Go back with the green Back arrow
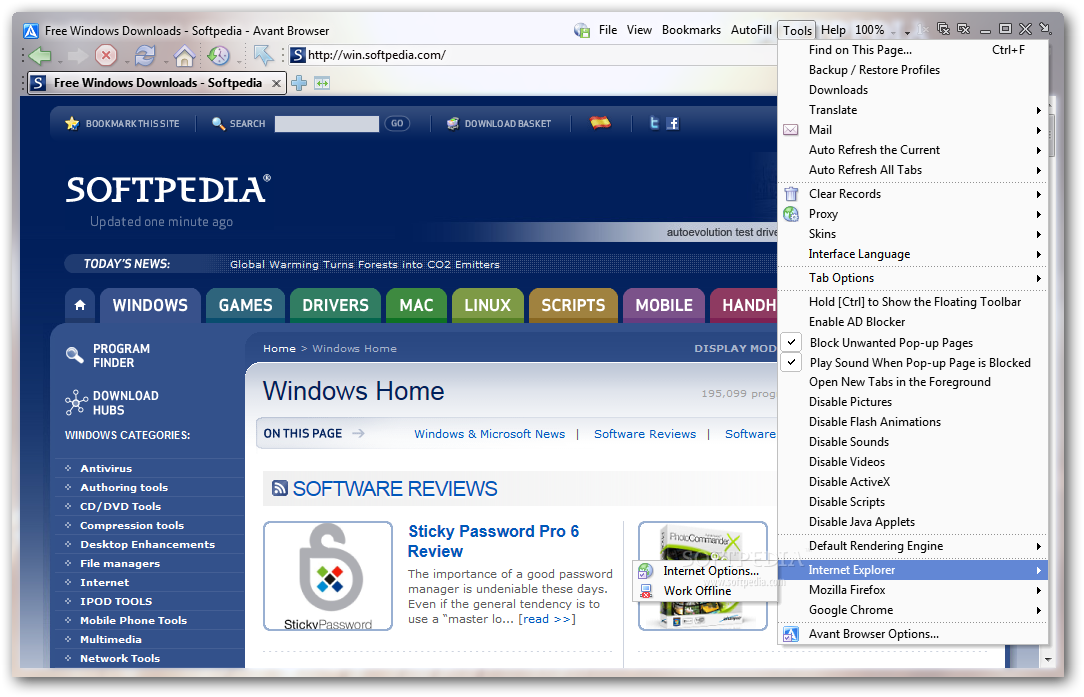 click(40, 55)
